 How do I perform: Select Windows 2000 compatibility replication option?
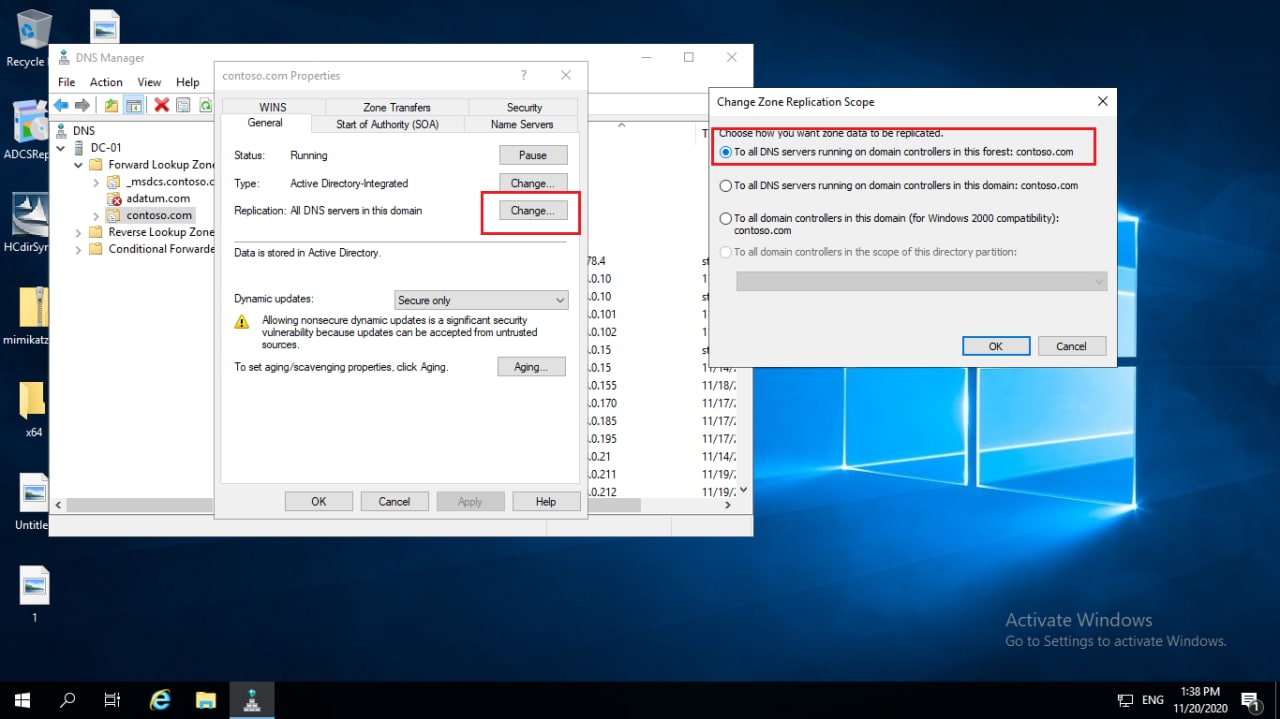coord(726,218)
